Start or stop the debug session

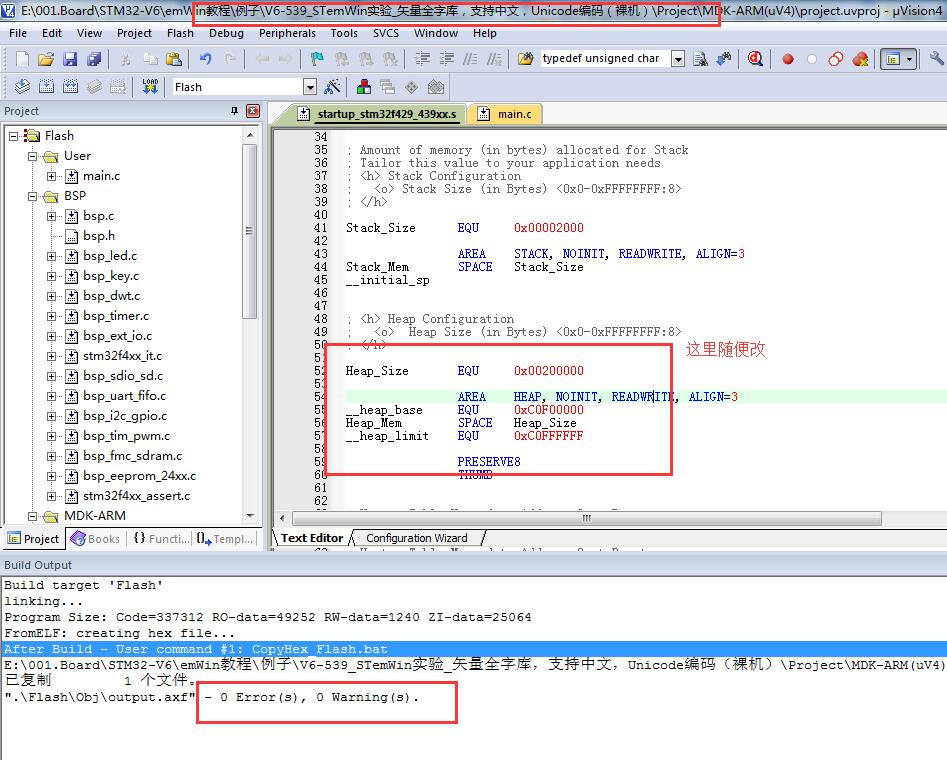coord(755,59)
